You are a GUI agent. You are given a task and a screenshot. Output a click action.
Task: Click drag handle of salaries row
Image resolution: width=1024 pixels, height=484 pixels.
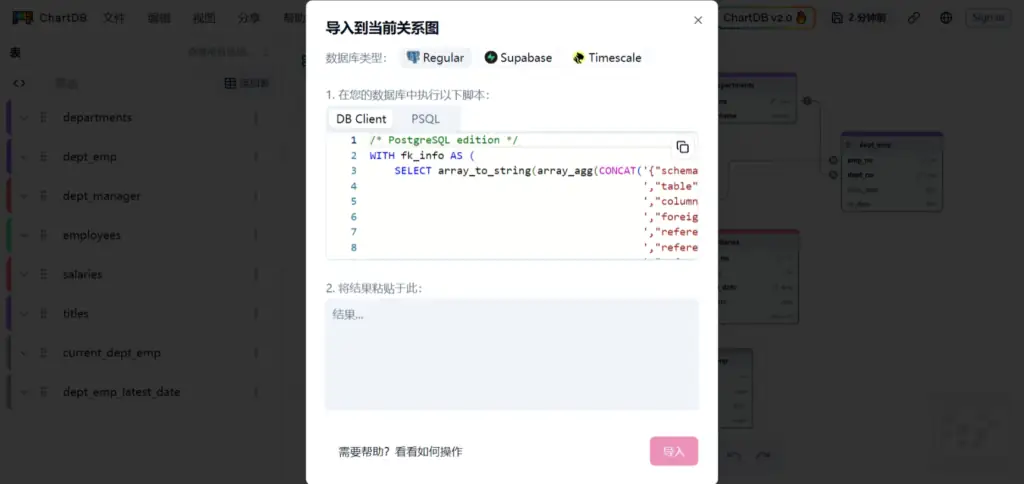point(44,274)
